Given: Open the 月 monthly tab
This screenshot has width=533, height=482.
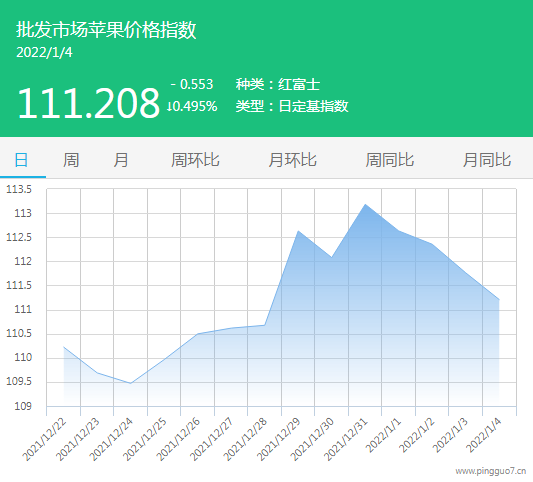Looking at the screenshot, I should 121,160.
